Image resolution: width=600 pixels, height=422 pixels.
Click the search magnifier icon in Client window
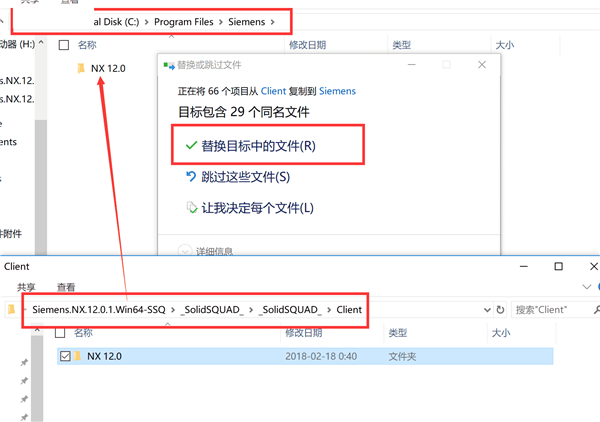point(596,310)
